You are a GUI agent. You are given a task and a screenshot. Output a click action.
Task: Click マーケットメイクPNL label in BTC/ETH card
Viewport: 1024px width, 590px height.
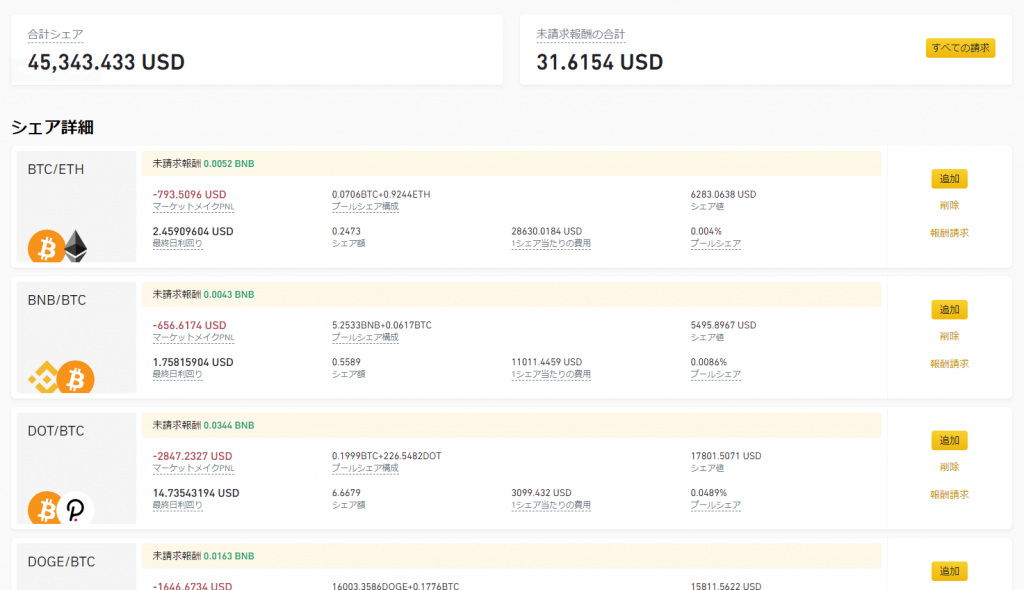coord(193,206)
